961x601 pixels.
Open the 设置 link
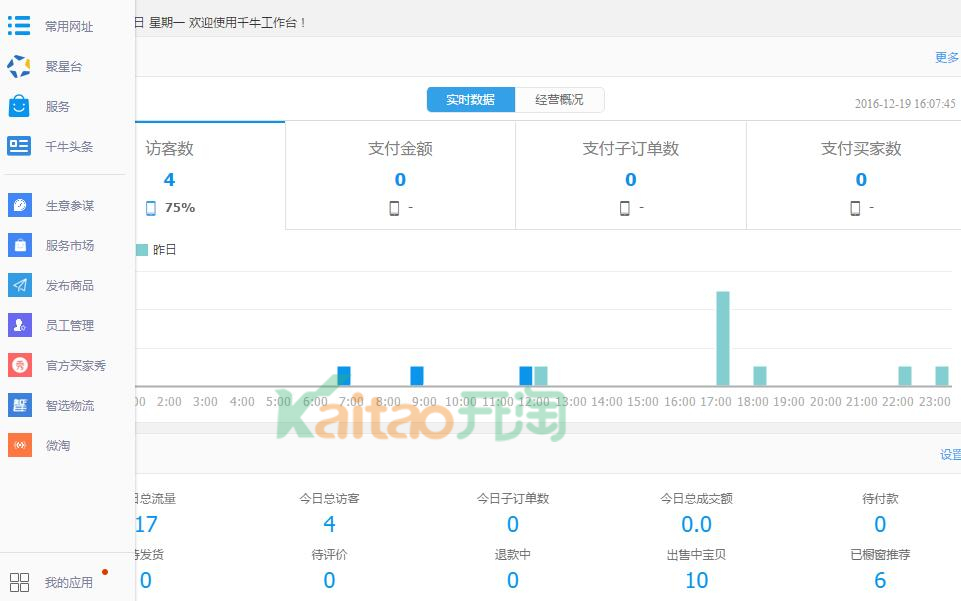click(950, 455)
